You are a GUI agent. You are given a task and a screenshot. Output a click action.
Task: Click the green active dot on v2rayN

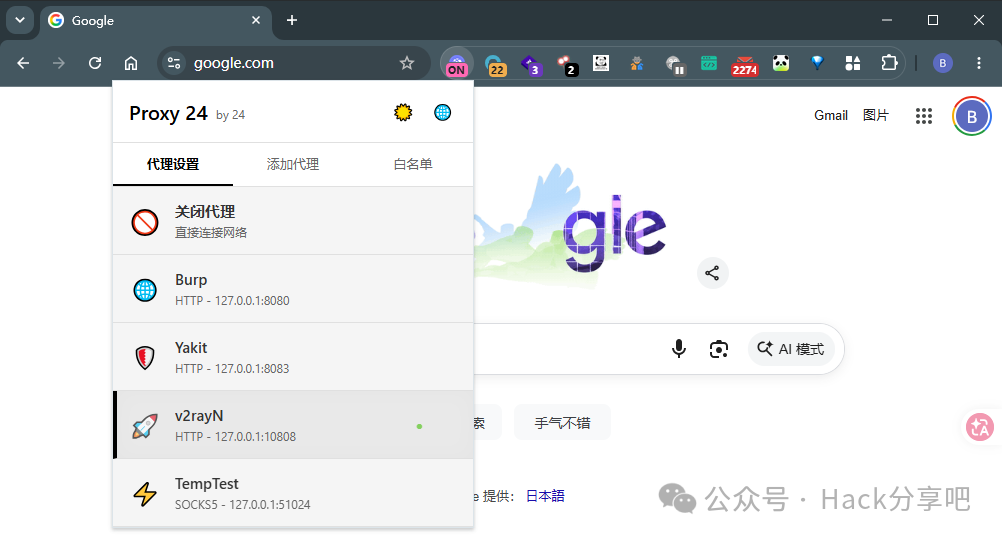tap(419, 426)
